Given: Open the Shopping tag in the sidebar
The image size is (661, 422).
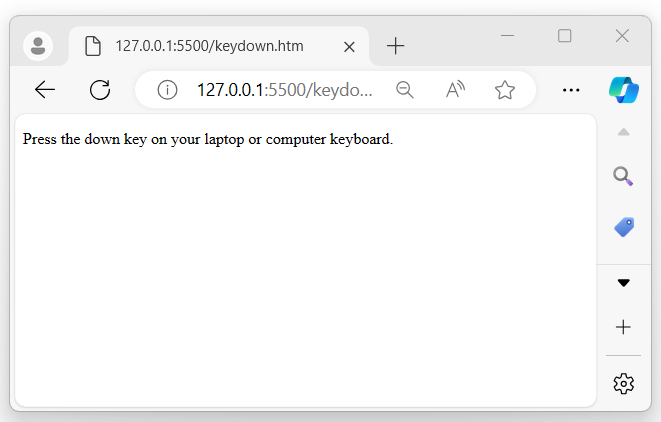Looking at the screenshot, I should (x=624, y=227).
